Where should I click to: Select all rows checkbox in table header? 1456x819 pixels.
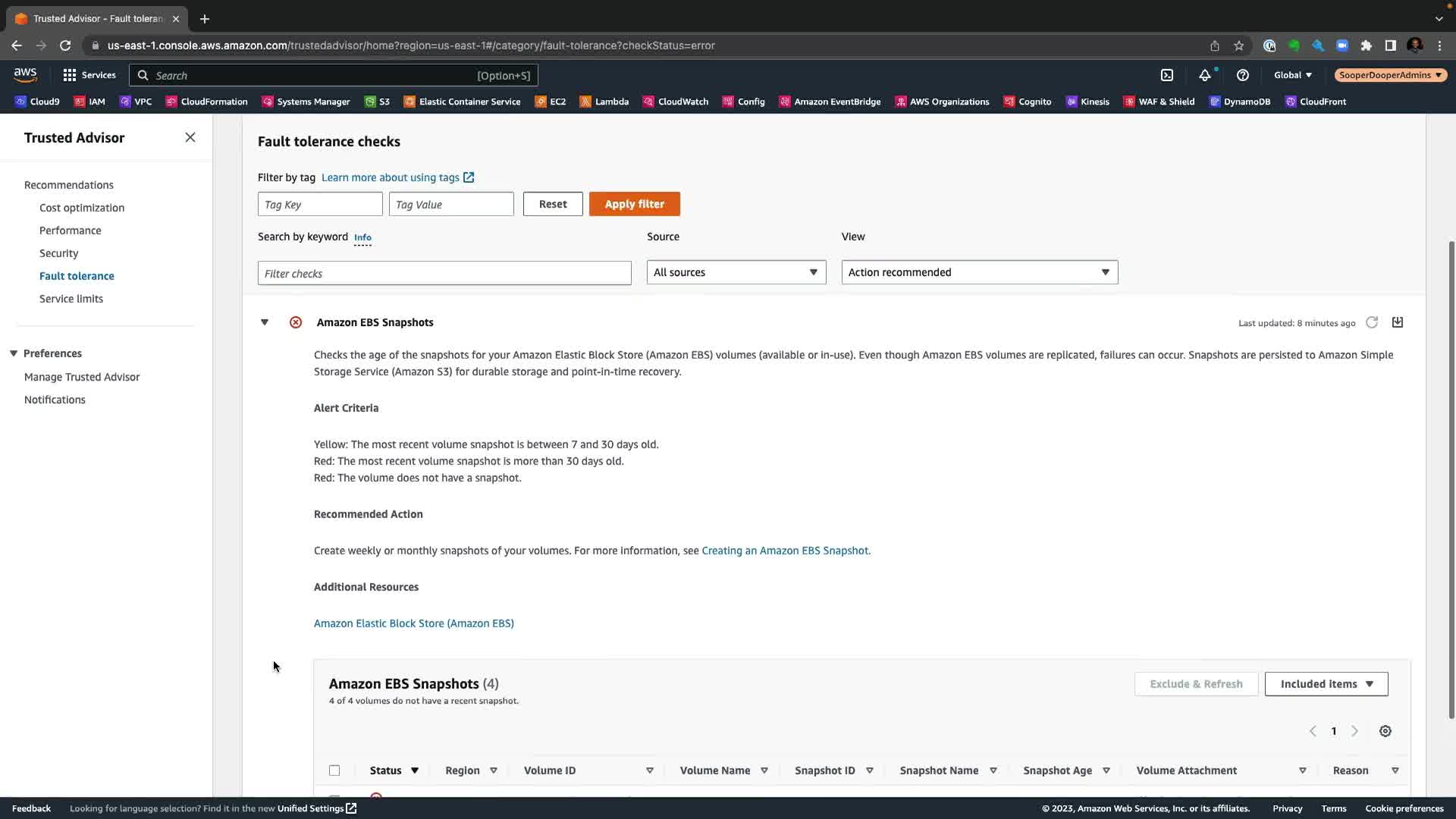[334, 770]
